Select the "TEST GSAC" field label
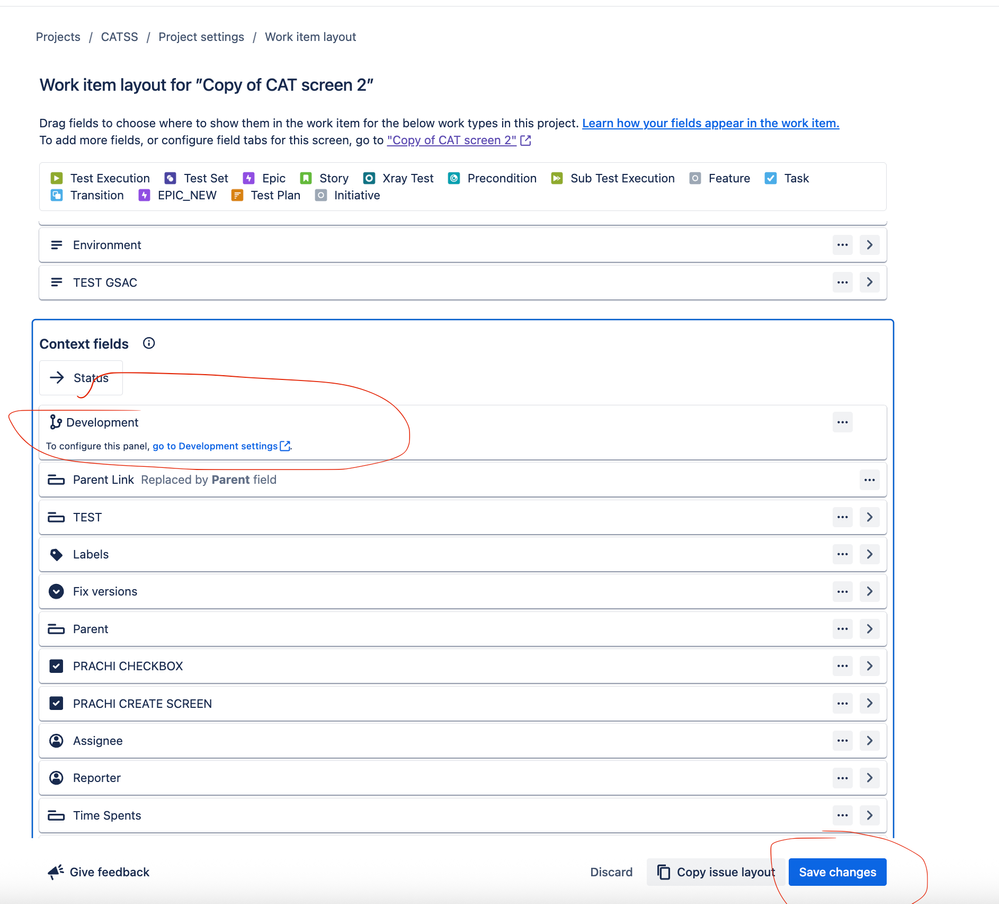The height and width of the screenshot is (904, 999). click(105, 282)
